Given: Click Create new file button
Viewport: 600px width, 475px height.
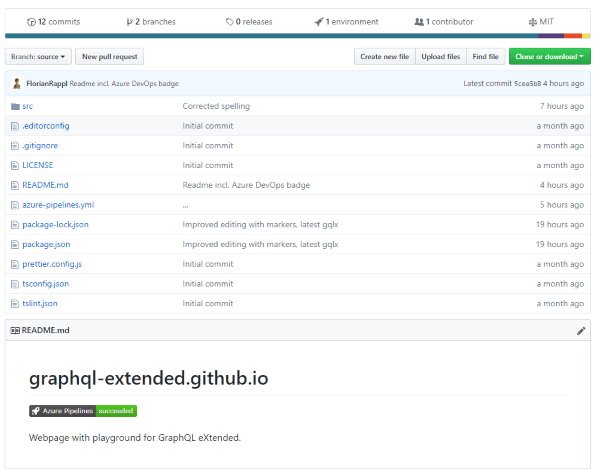Looking at the screenshot, I should [x=385, y=57].
